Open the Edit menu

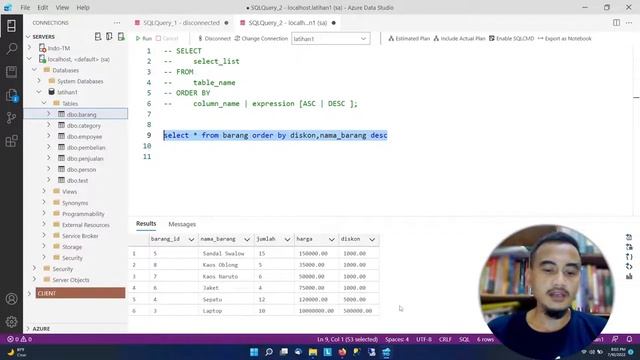tap(42, 7)
